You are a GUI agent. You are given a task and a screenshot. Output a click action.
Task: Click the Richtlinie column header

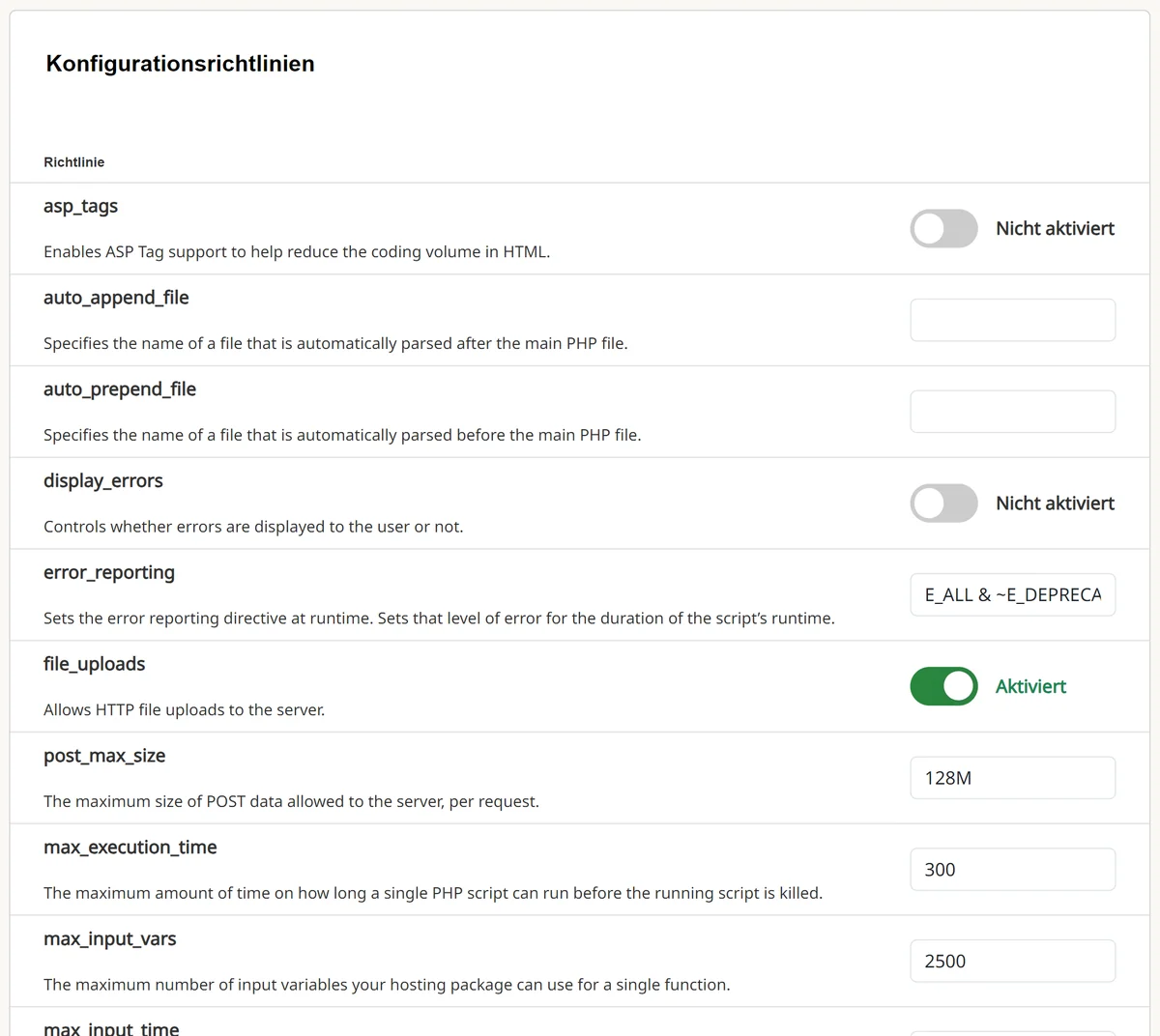pos(73,162)
